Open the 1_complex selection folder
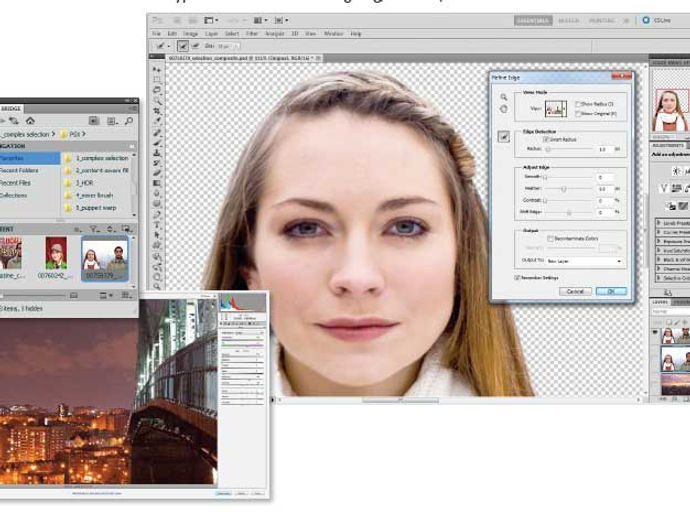Screen dimensions: 690x518 96,158
